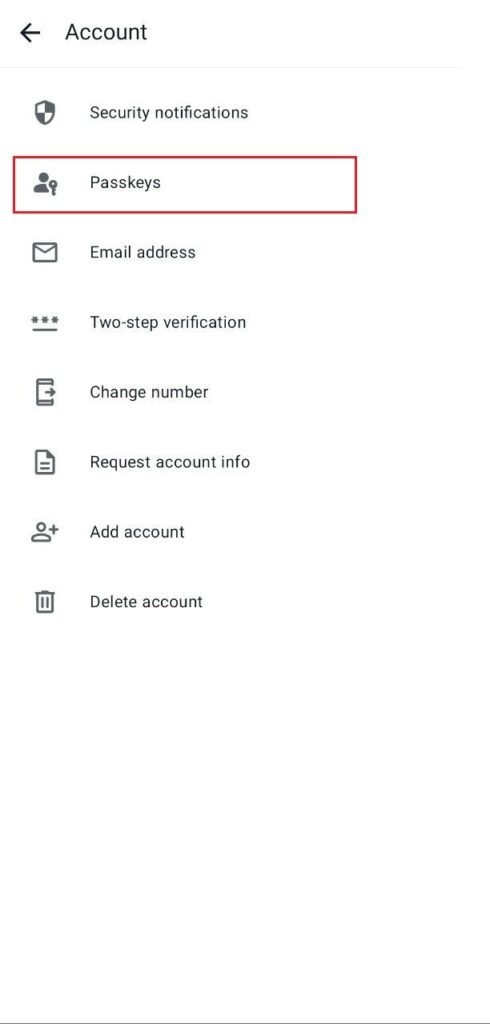
Task: Click the Account page title
Action: point(106,32)
